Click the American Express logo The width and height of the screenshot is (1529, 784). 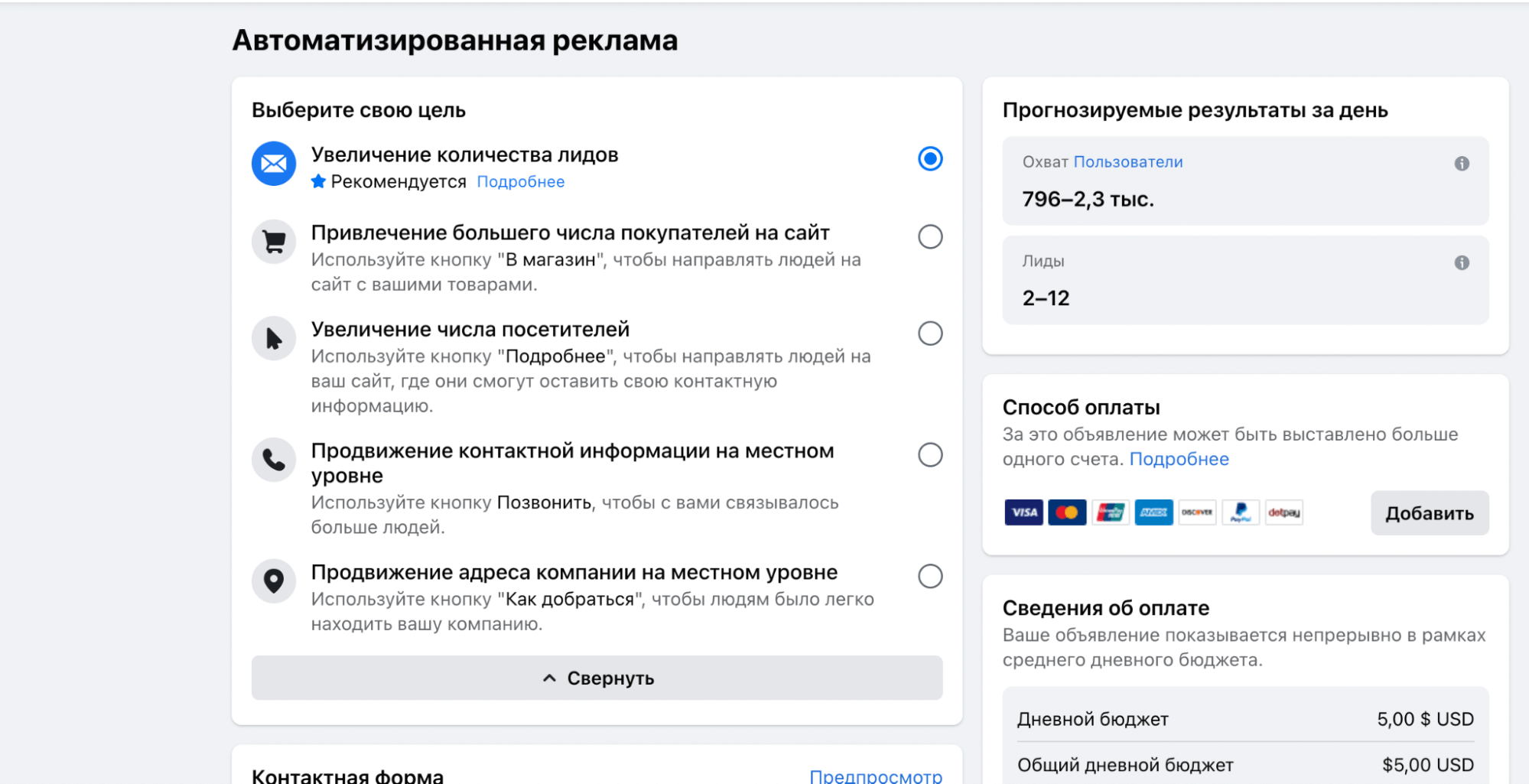1154,512
